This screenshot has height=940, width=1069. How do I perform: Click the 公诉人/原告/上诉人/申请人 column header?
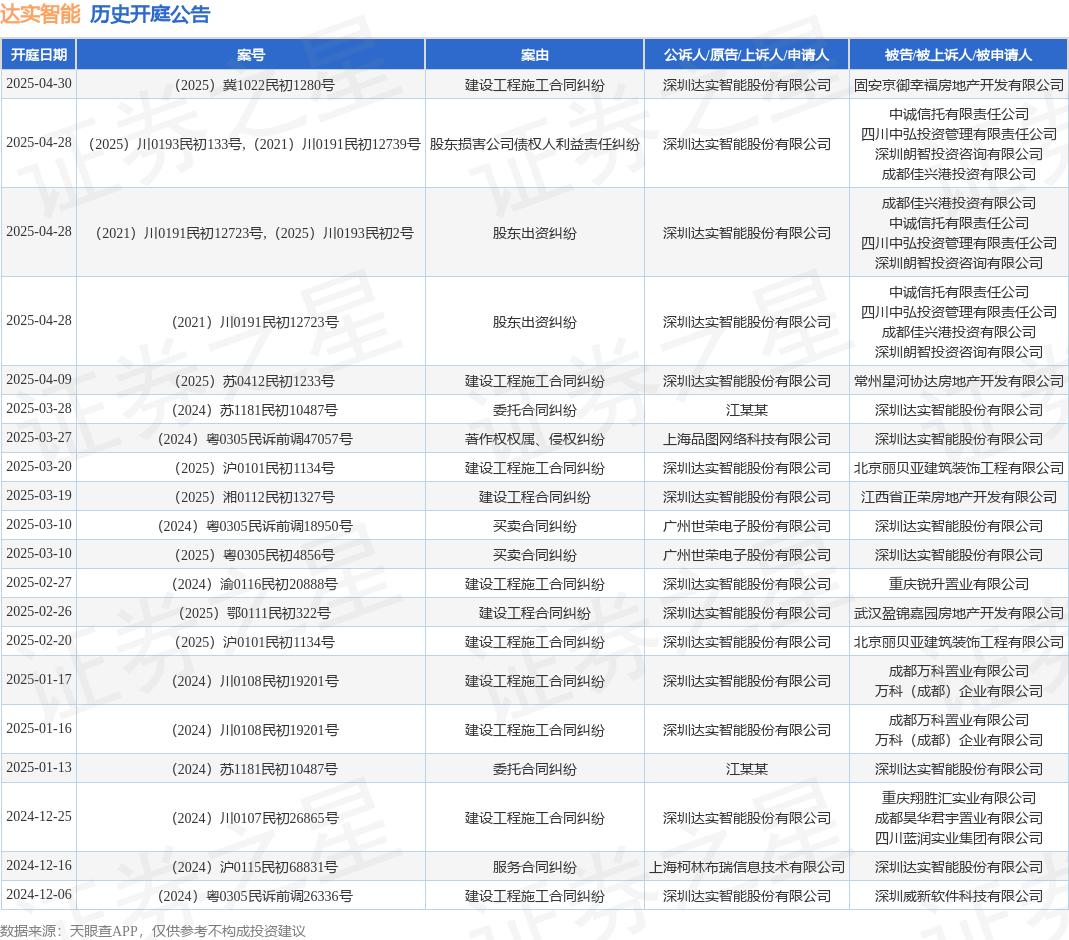point(747,55)
